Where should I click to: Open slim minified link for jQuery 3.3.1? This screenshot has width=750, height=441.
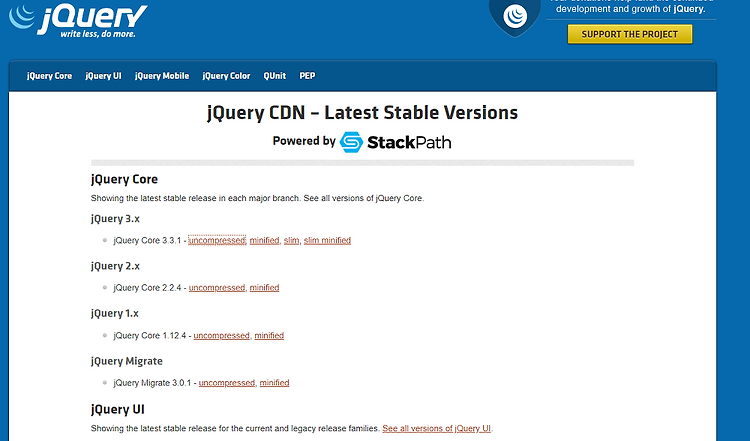(327, 240)
